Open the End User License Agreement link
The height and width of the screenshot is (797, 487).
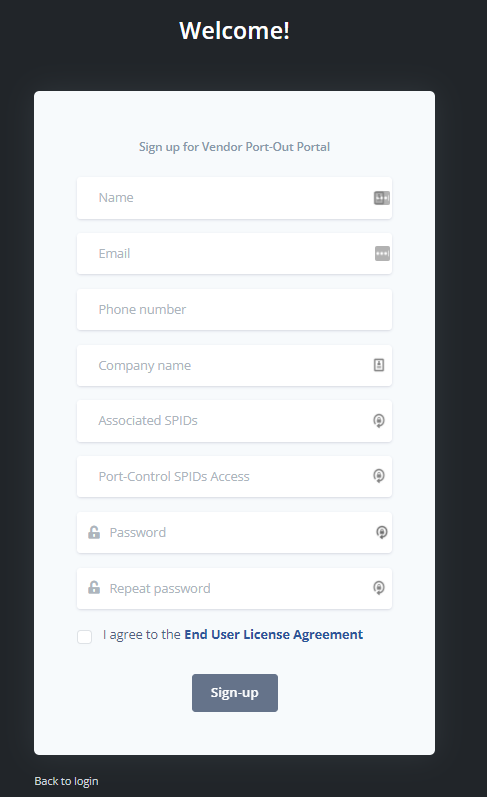pyautogui.click(x=273, y=634)
